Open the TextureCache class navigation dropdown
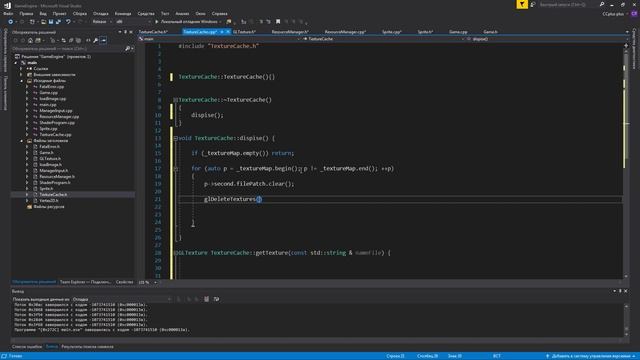This screenshot has width=640, height=360. [x=383, y=39]
